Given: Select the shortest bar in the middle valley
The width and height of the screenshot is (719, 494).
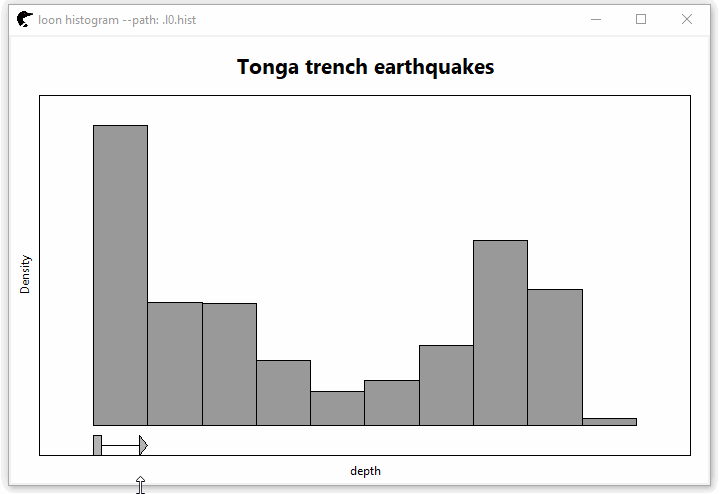Looking at the screenshot, I should point(337,408).
